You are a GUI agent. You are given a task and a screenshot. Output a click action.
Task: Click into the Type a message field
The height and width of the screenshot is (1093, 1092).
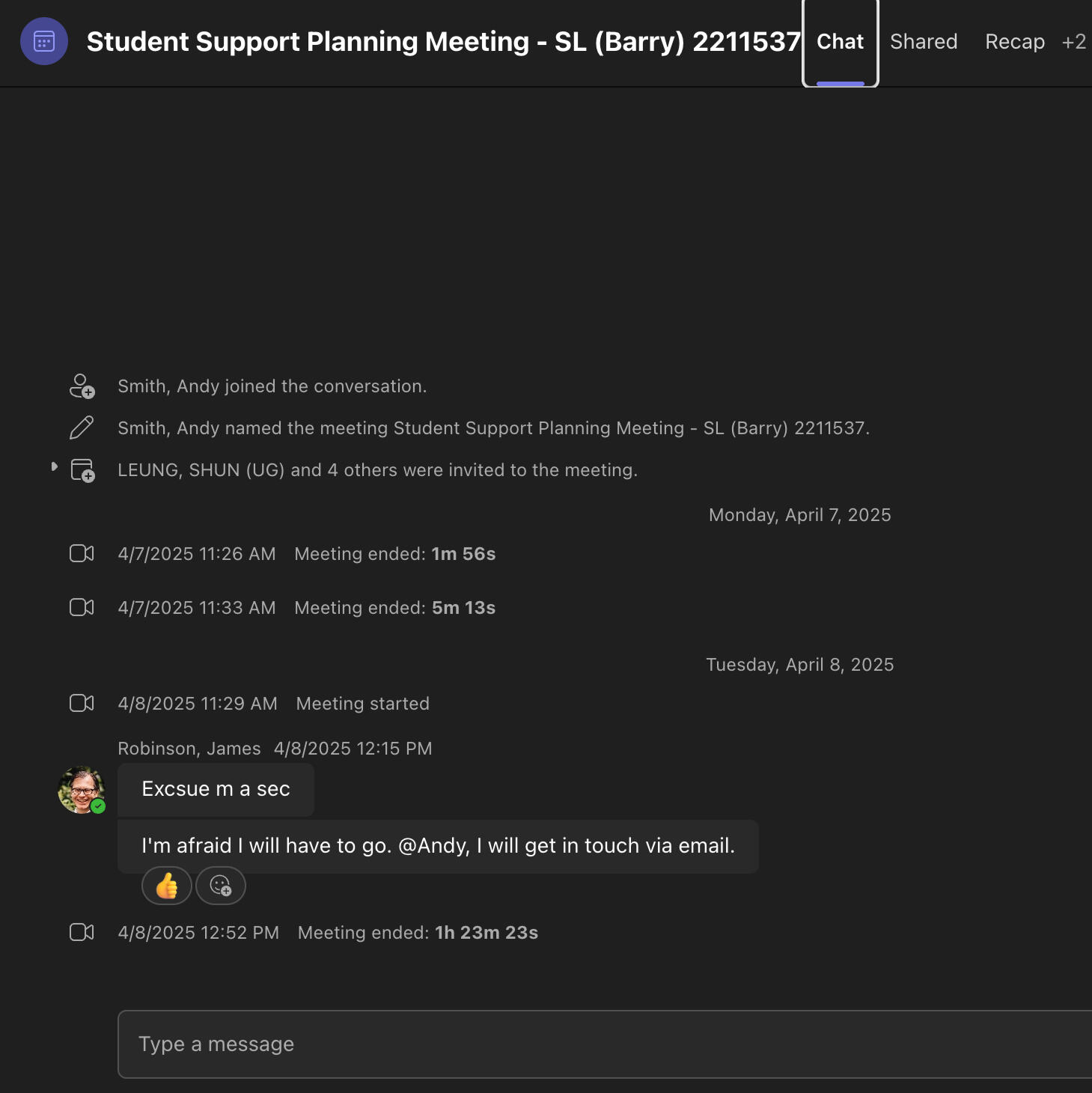tap(599, 1044)
